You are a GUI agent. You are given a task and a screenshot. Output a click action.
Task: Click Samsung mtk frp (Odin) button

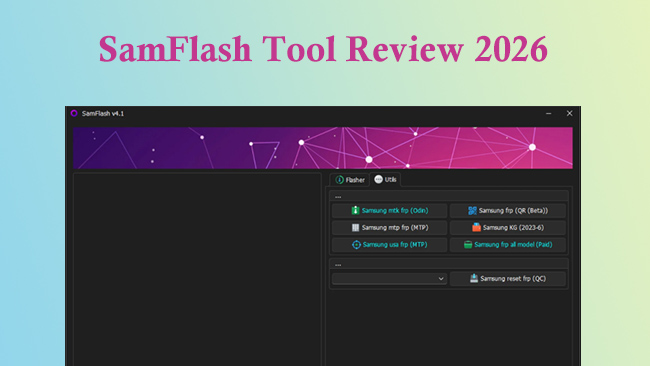389,211
